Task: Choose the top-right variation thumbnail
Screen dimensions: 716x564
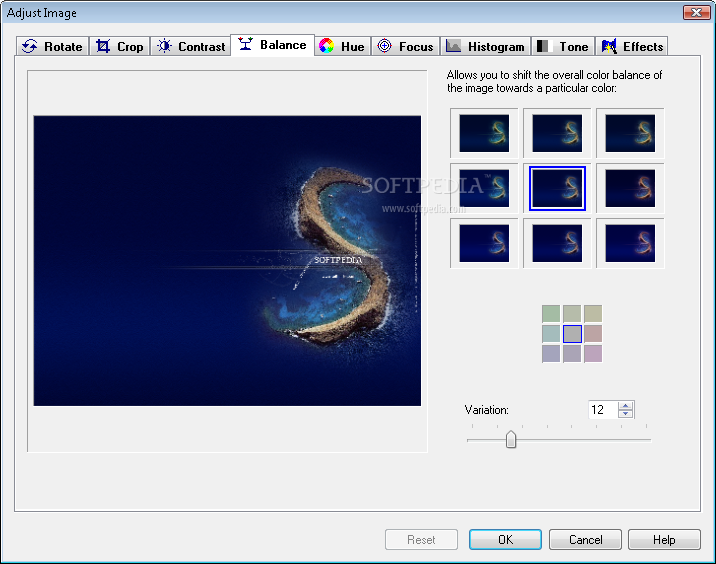Action: click(630, 133)
